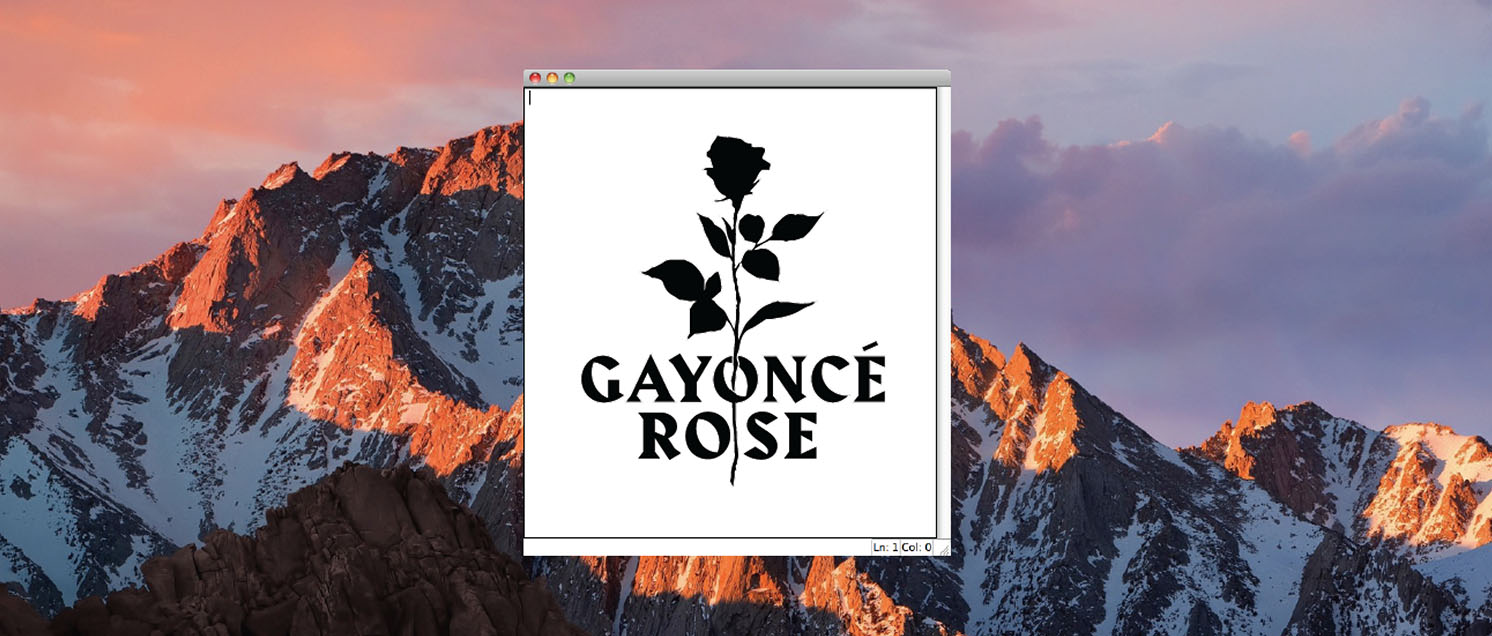Click the 'Ln: 1' status bar indicator
The width and height of the screenshot is (1492, 636).
point(886,547)
